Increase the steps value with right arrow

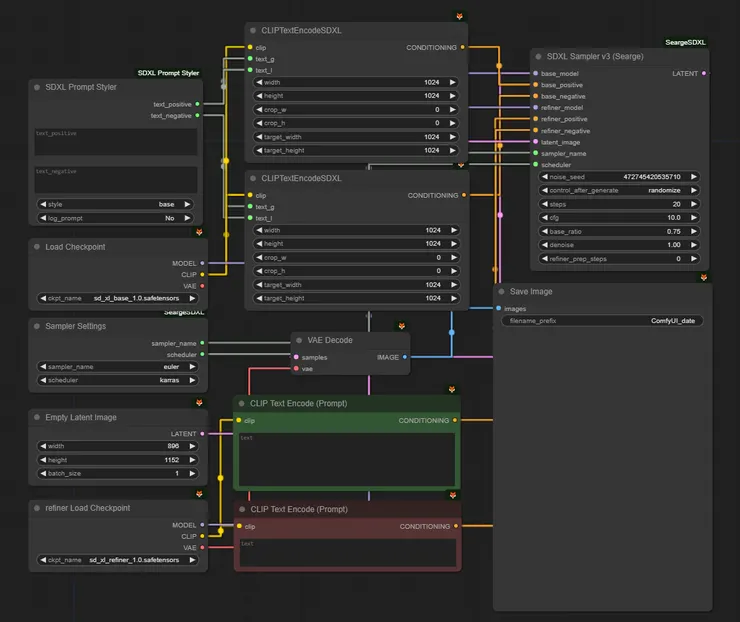click(x=696, y=204)
